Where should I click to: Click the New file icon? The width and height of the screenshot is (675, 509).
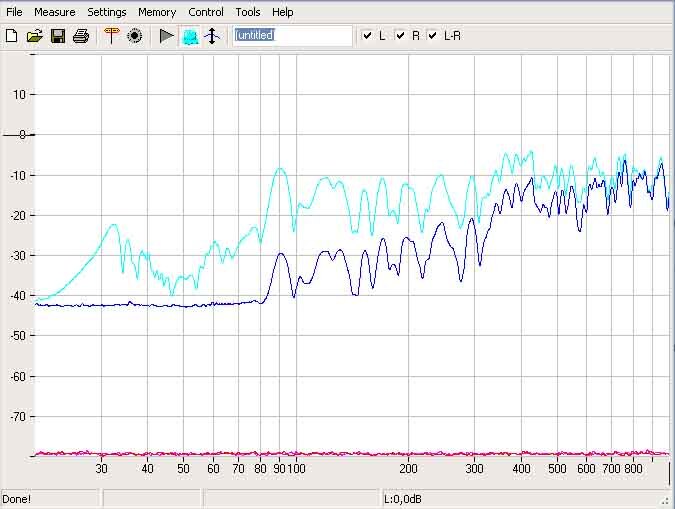point(12,36)
